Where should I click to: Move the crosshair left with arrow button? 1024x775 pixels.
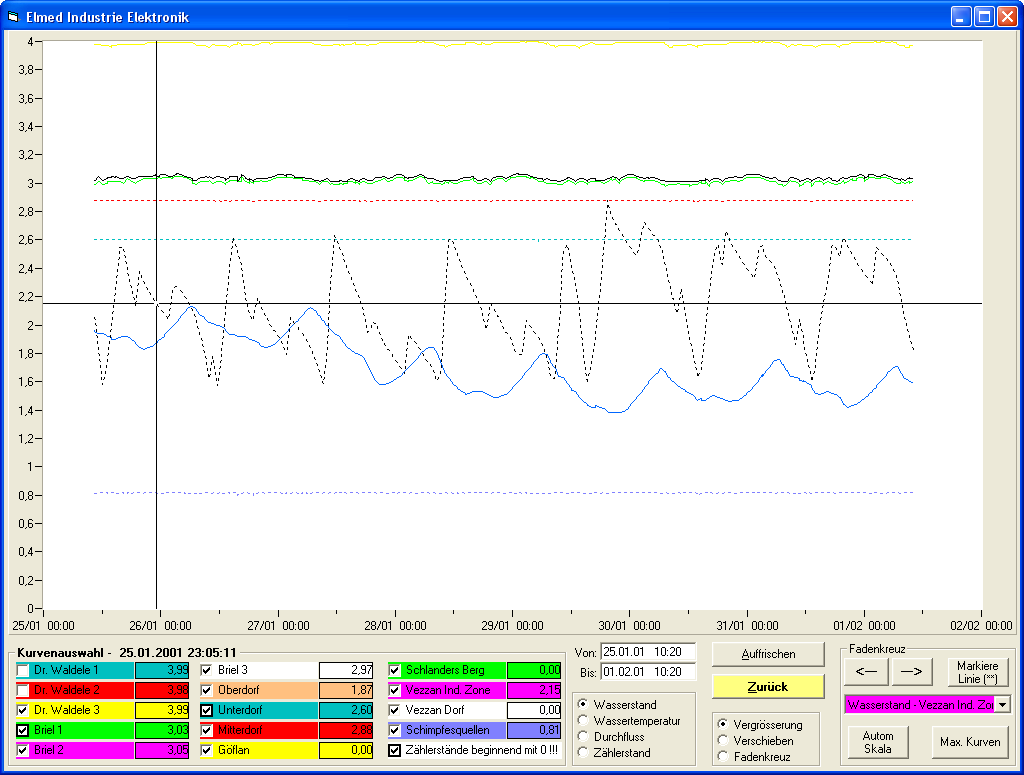[x=866, y=672]
